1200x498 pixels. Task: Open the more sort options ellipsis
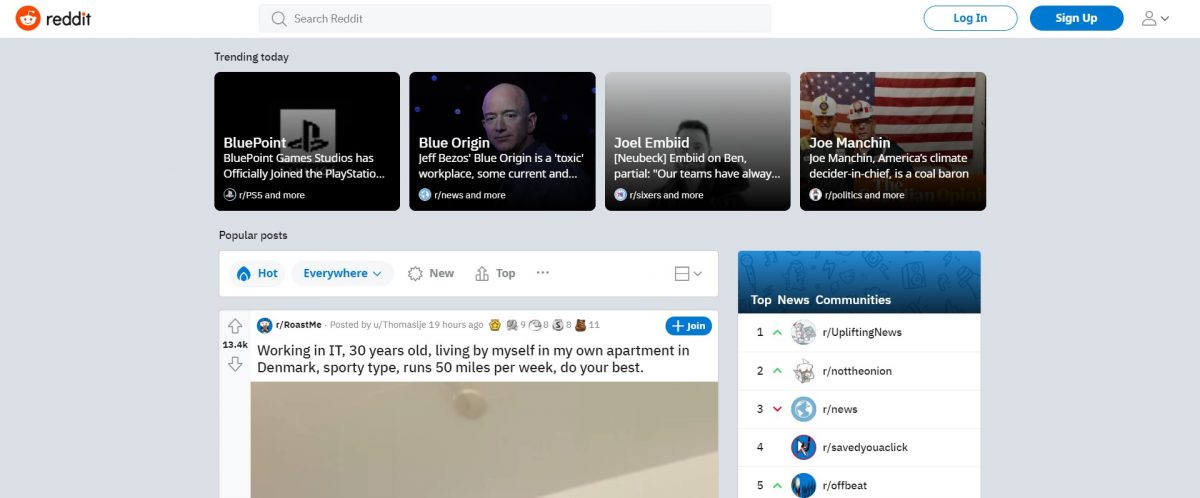click(543, 273)
